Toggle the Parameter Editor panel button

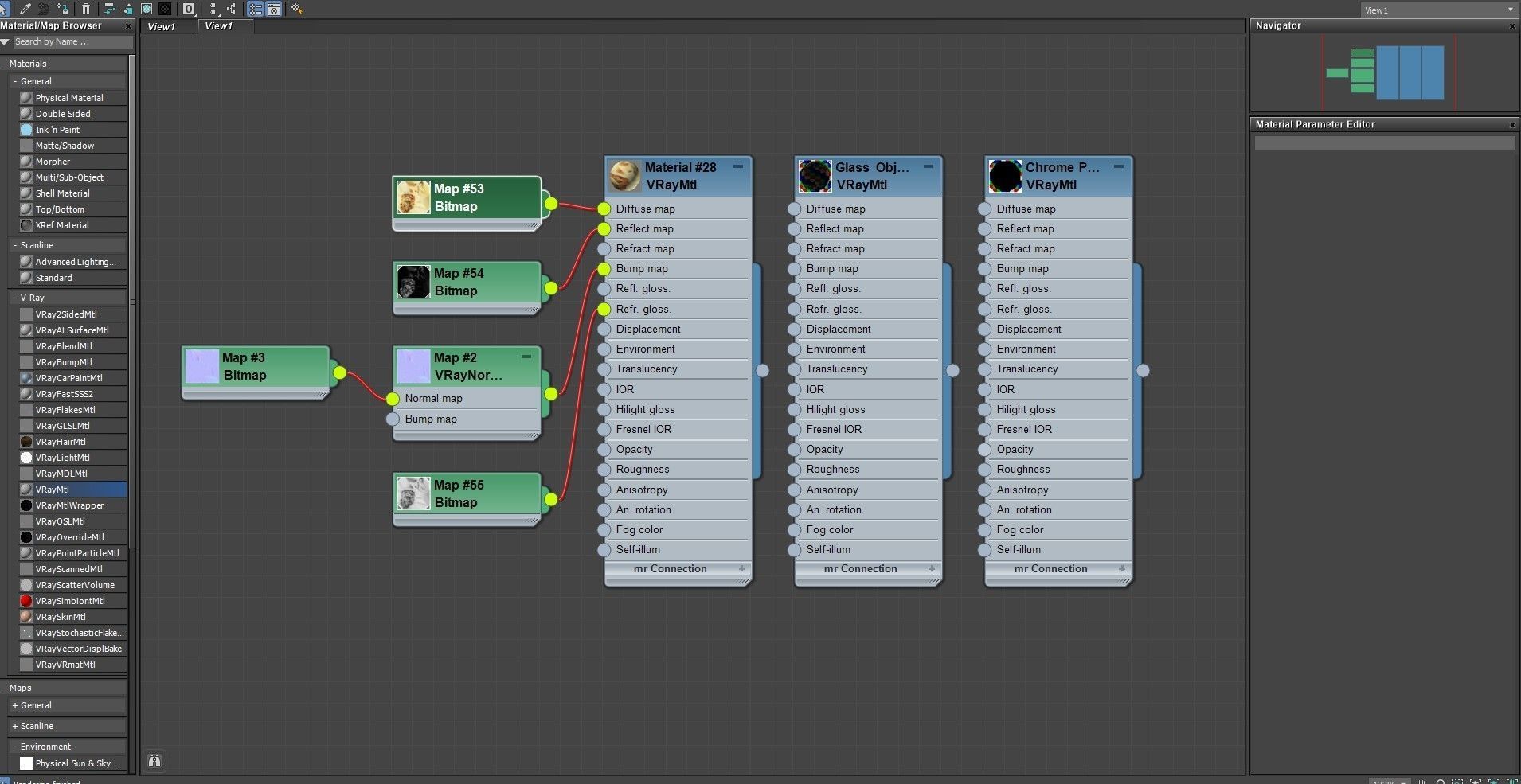[x=274, y=9]
